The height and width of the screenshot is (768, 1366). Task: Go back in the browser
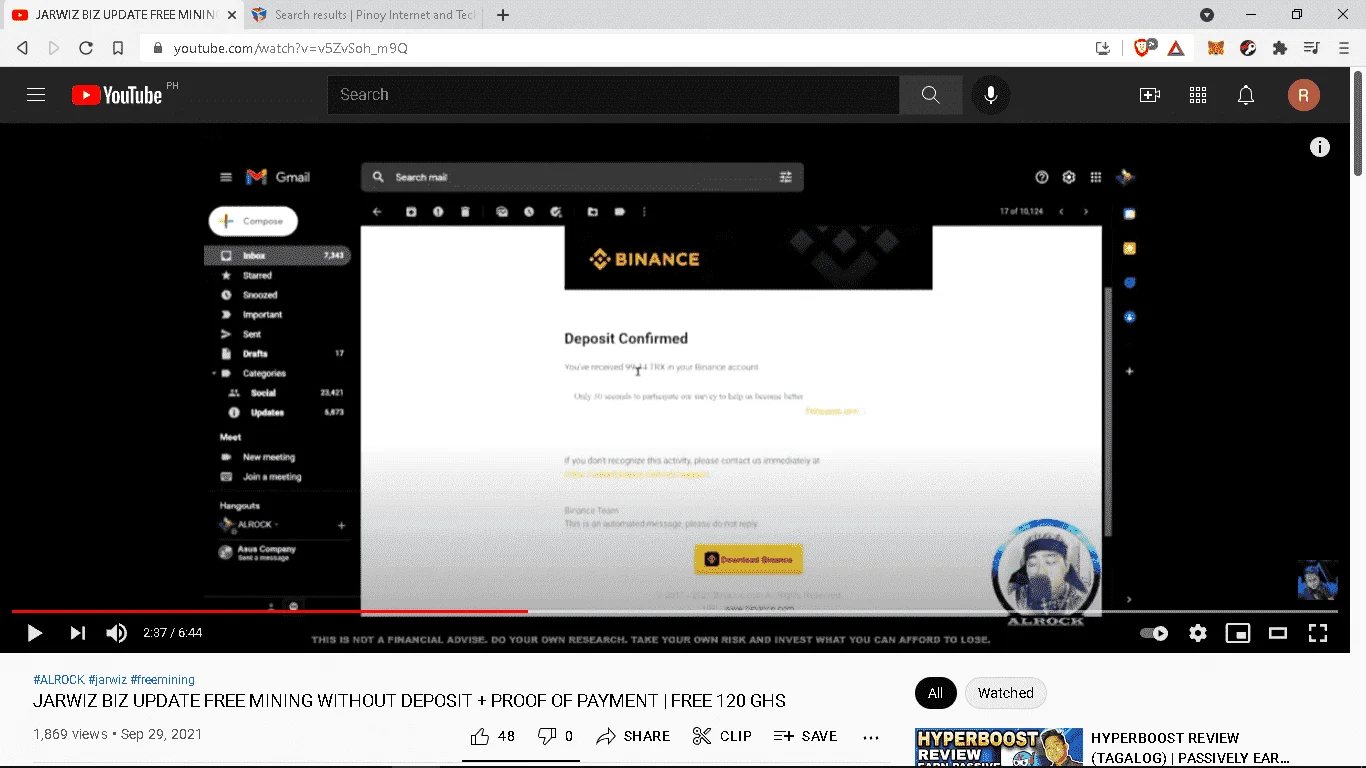[x=22, y=48]
